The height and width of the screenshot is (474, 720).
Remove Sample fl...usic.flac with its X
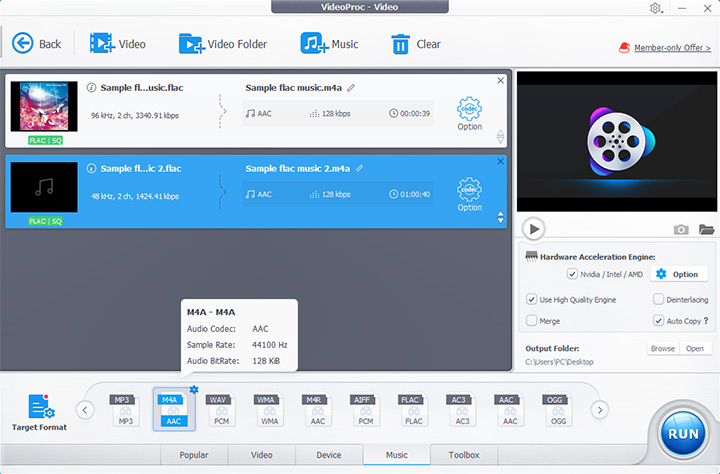(x=501, y=80)
